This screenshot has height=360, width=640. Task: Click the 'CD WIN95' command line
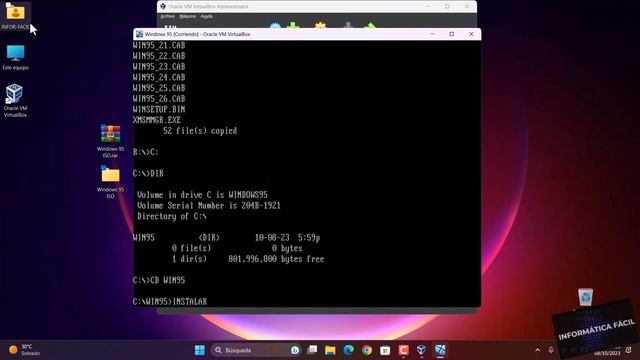click(x=159, y=280)
